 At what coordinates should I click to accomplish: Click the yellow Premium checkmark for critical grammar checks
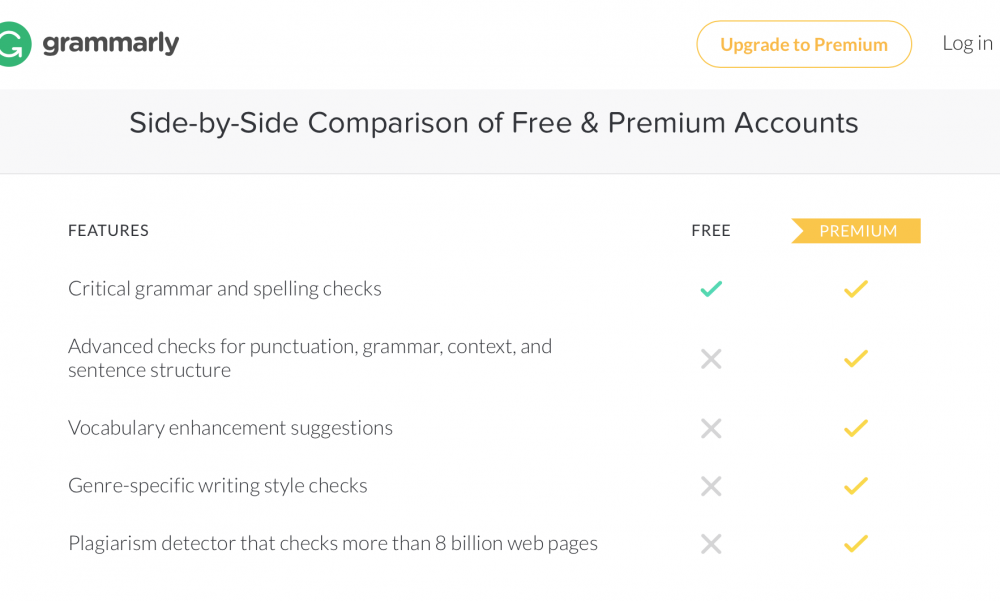tap(856, 289)
